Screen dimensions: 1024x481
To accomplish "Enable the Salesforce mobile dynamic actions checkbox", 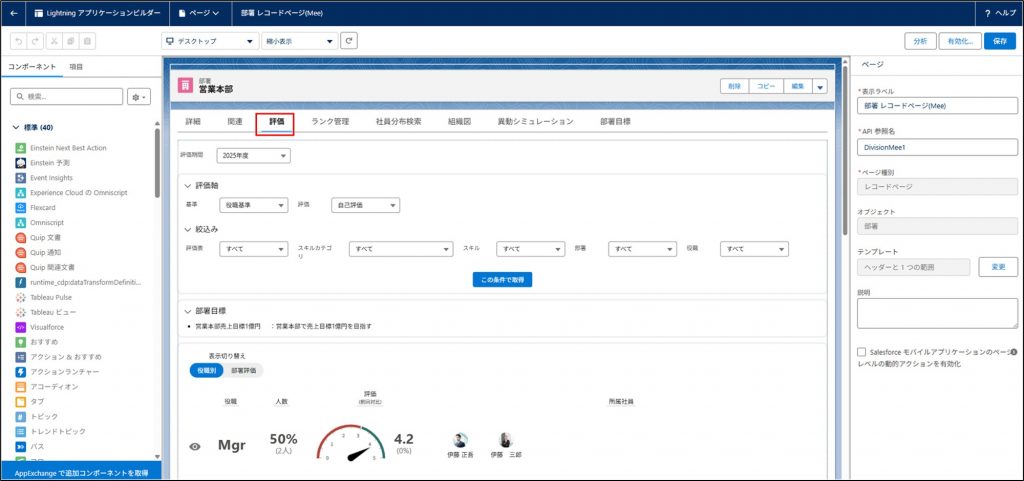I will coord(862,352).
